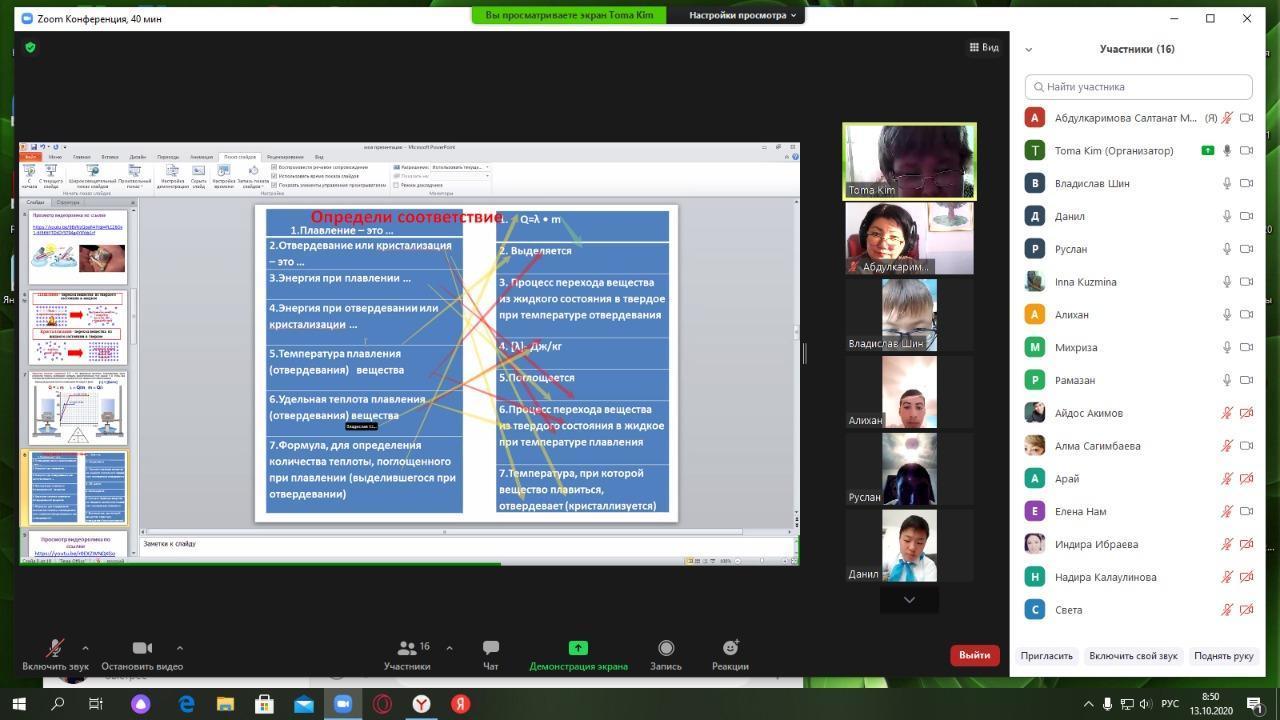
Task: Start screen sharing with Демонстрация экрана
Action: click(x=578, y=648)
